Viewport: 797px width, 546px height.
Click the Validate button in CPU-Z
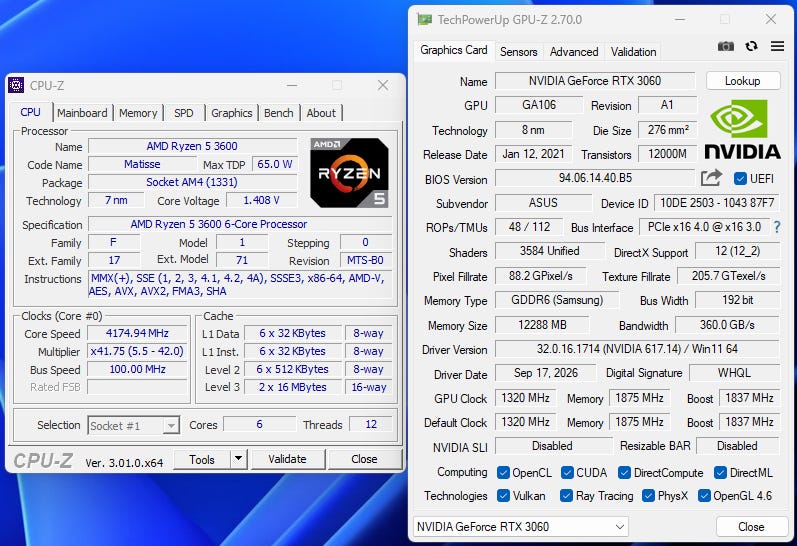click(287, 459)
